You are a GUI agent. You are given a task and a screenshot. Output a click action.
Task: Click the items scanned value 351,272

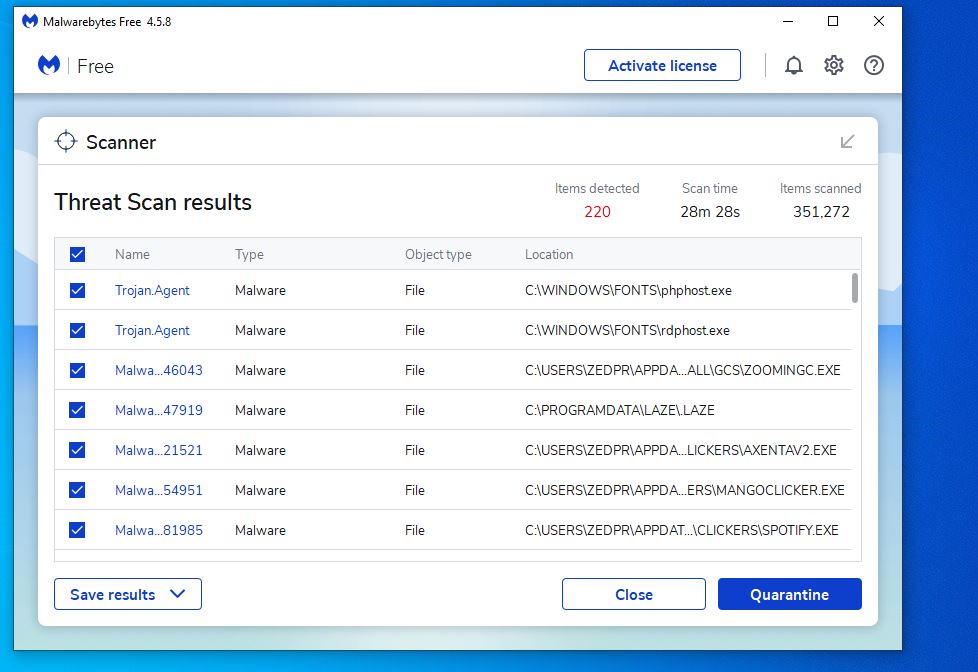pyautogui.click(x=821, y=212)
